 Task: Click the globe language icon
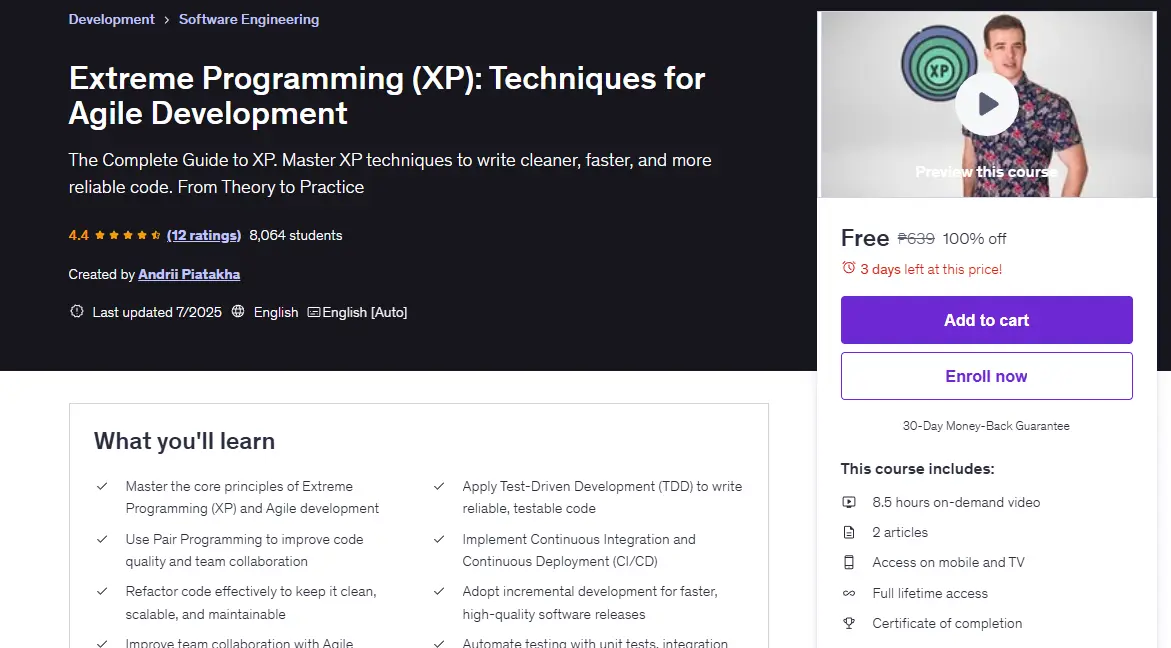click(x=237, y=311)
